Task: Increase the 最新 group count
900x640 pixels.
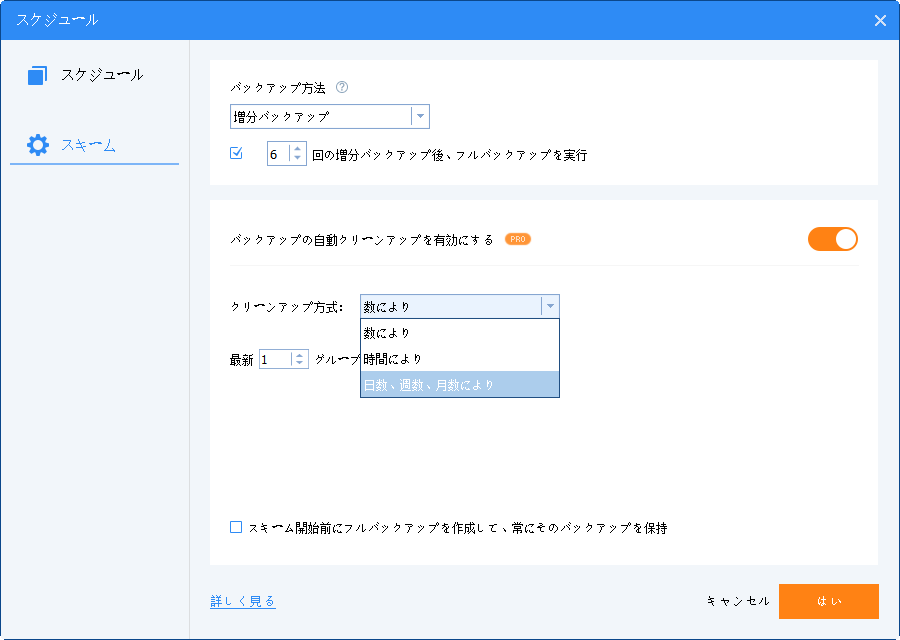Action: pos(300,355)
